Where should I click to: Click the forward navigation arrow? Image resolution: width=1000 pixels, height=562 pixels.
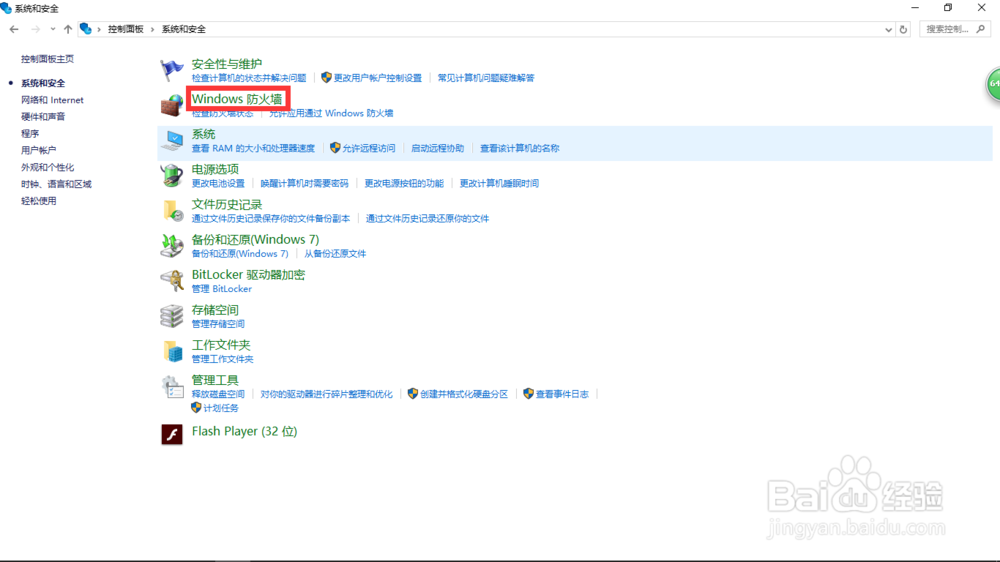(x=36, y=29)
